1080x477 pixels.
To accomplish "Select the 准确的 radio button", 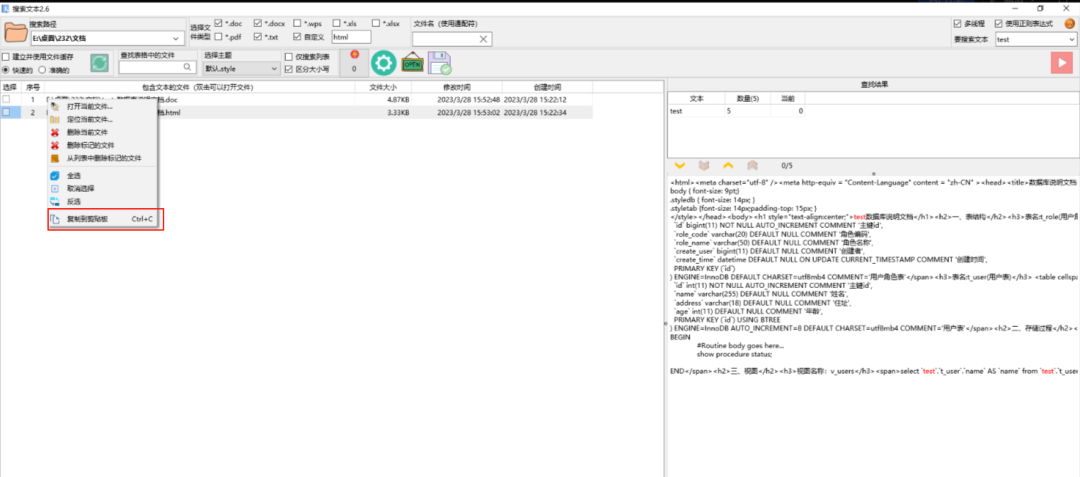I will click(x=43, y=70).
